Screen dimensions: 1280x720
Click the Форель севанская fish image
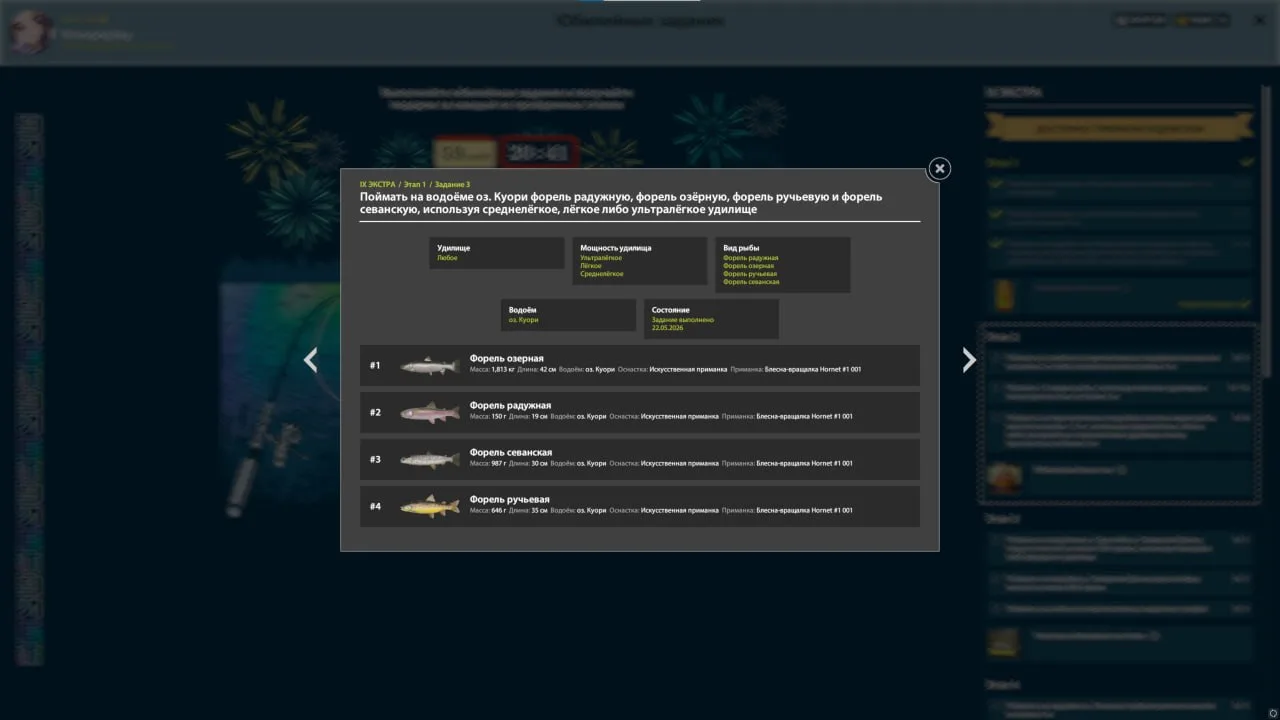click(x=429, y=460)
